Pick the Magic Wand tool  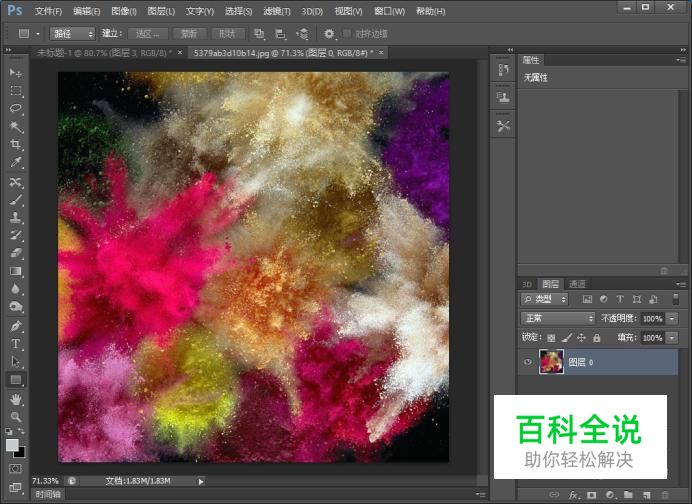[x=15, y=126]
